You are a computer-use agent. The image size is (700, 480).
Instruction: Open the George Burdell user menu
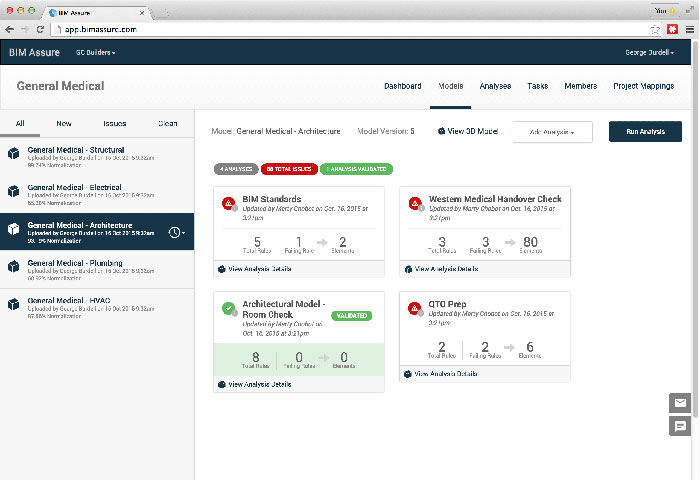(x=649, y=52)
